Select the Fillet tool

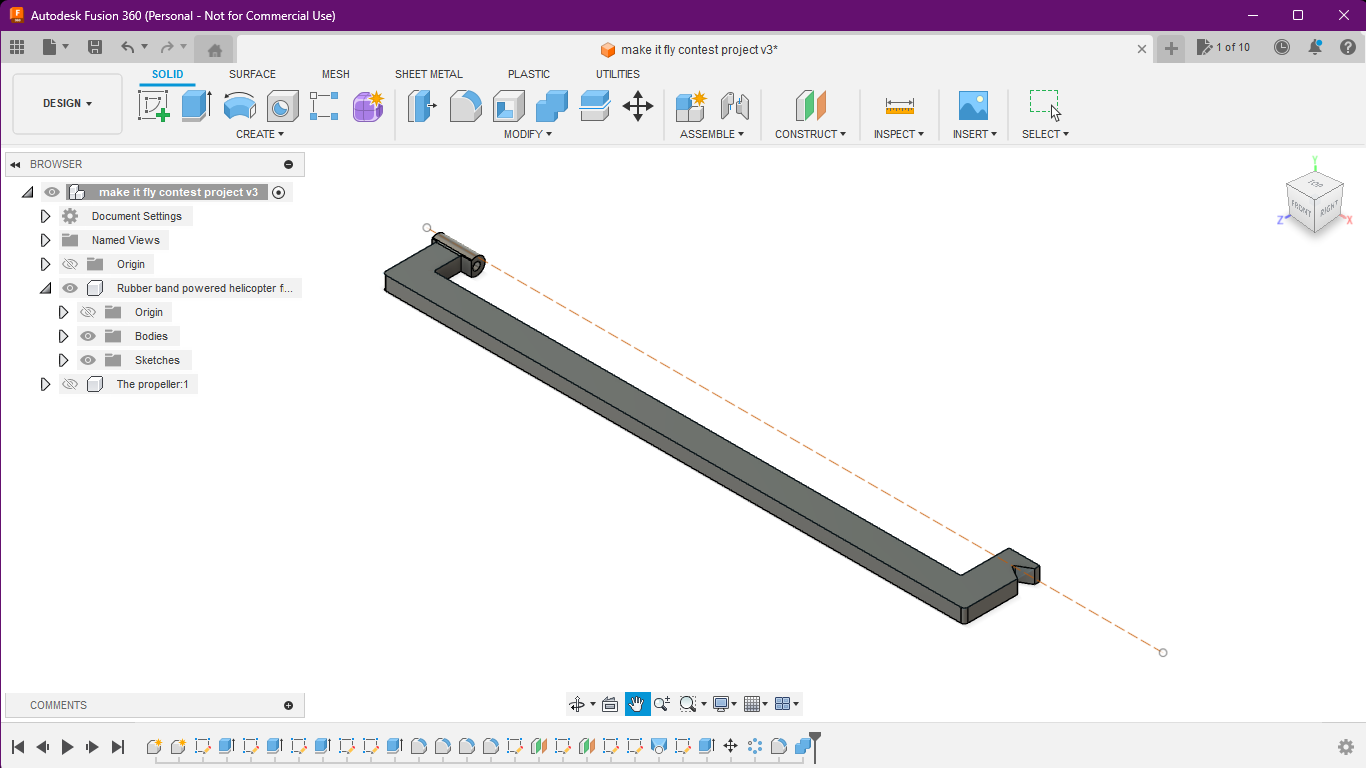pos(466,105)
